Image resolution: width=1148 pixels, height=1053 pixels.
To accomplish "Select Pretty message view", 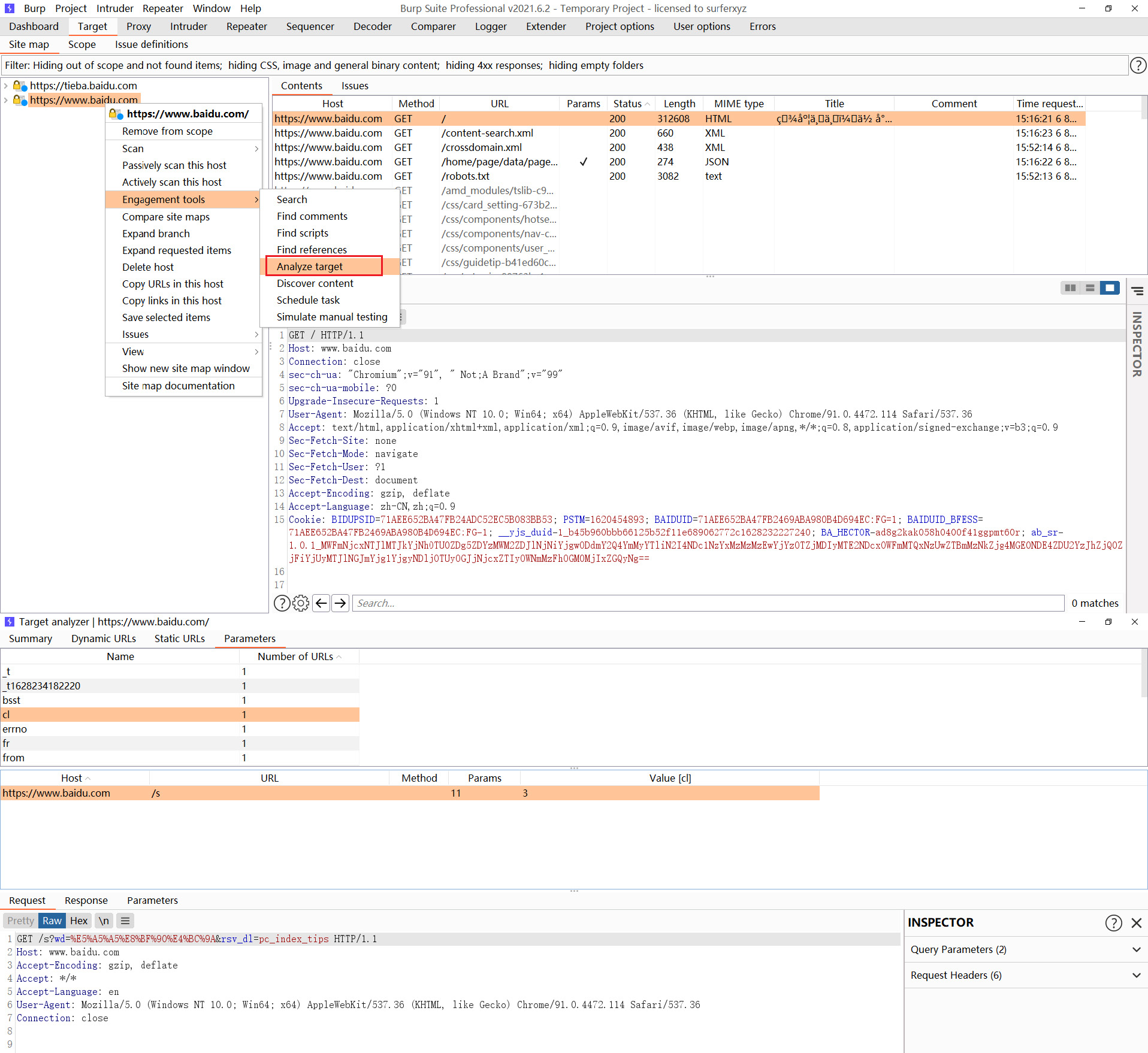I will 21,921.
